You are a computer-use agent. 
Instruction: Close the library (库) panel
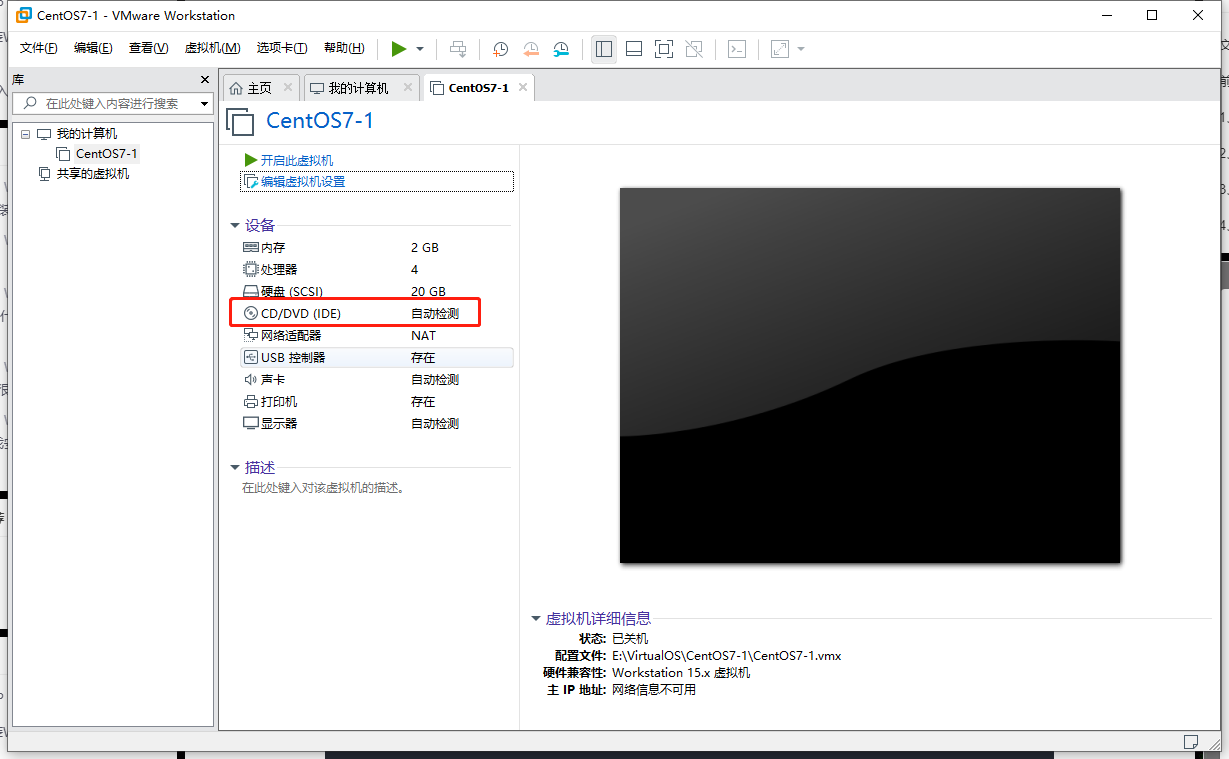(x=205, y=79)
